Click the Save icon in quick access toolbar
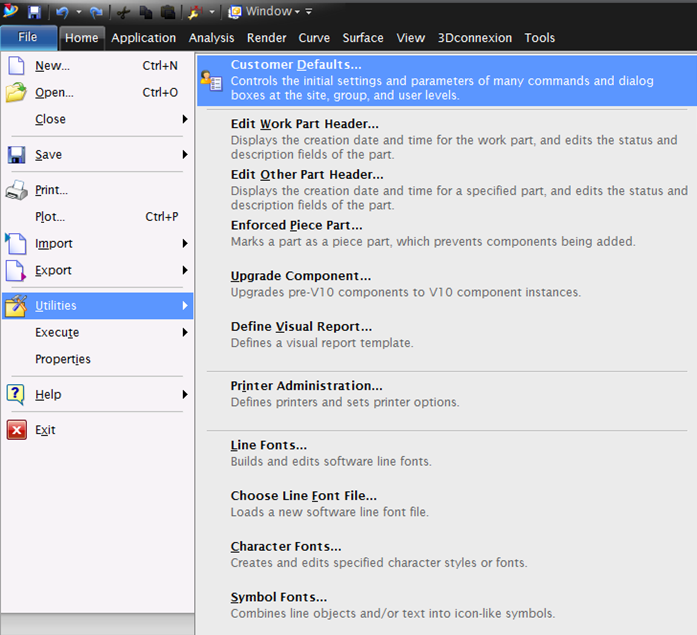Viewport: 697px width, 635px height. 34,11
